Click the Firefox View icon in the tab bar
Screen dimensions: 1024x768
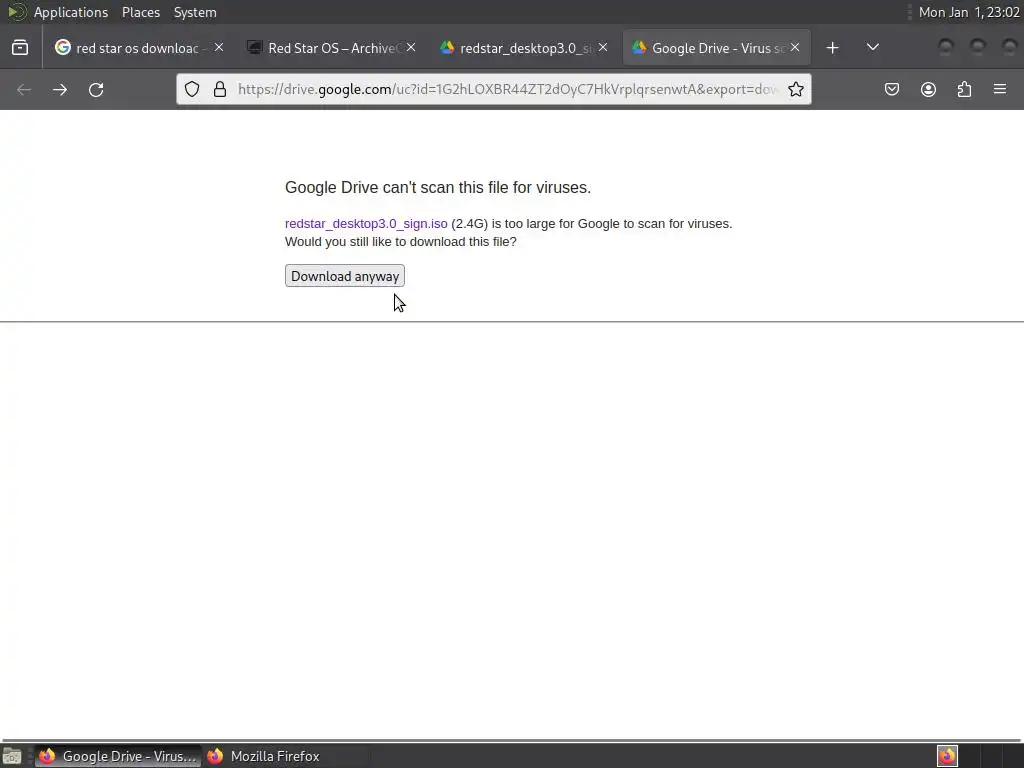20,48
